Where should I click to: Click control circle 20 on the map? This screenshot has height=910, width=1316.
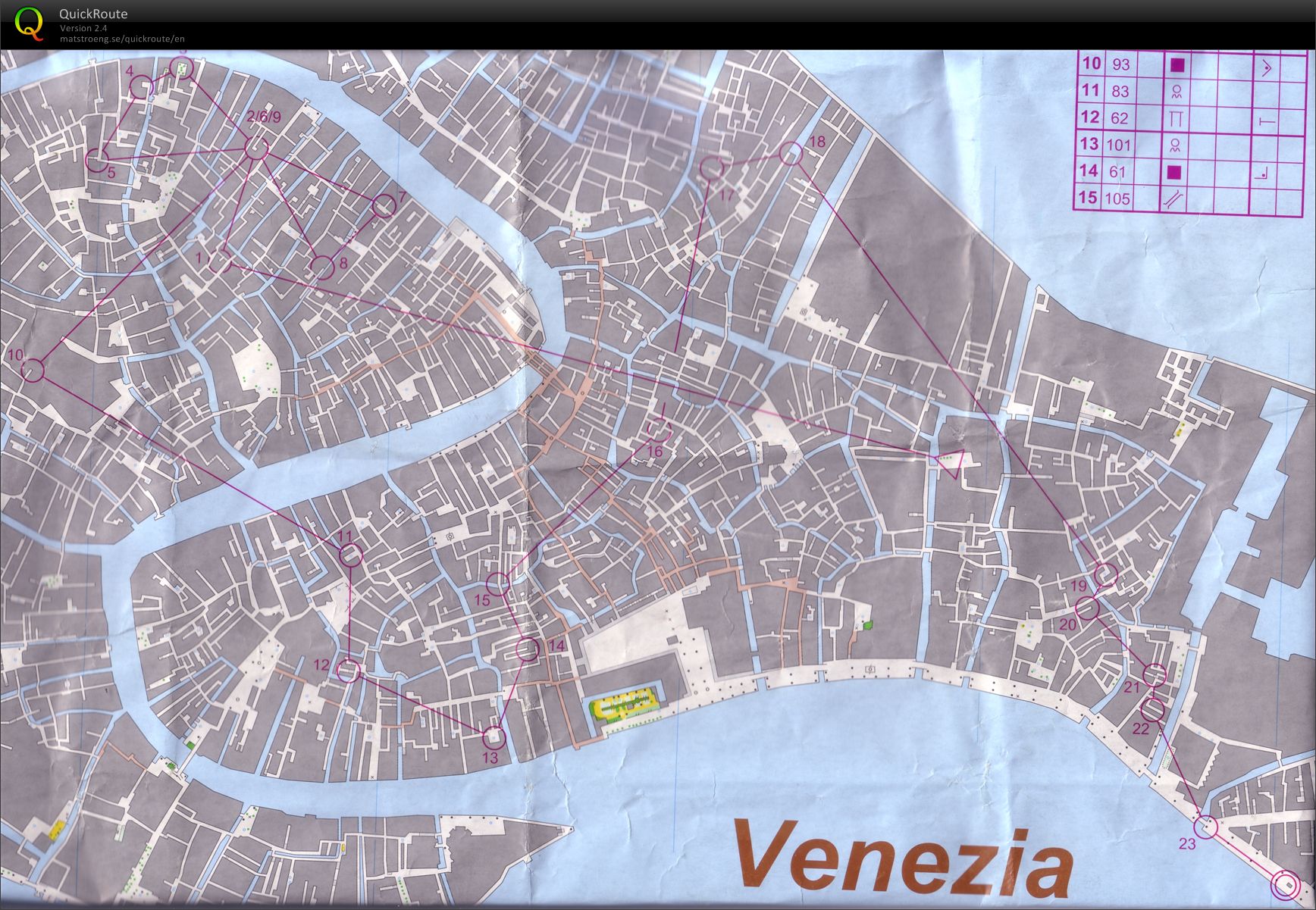1087,608
